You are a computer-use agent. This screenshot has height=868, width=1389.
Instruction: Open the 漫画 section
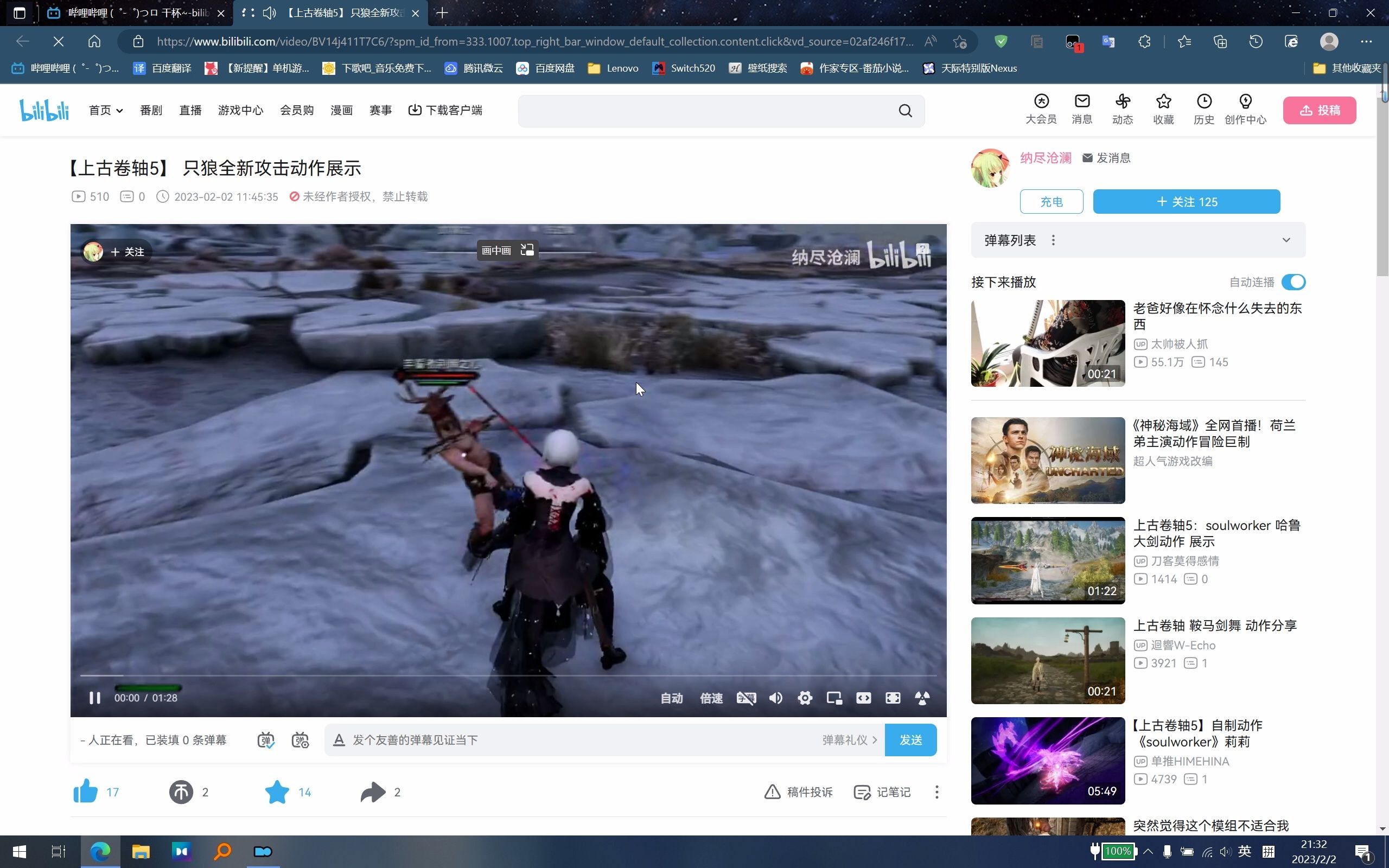point(341,110)
